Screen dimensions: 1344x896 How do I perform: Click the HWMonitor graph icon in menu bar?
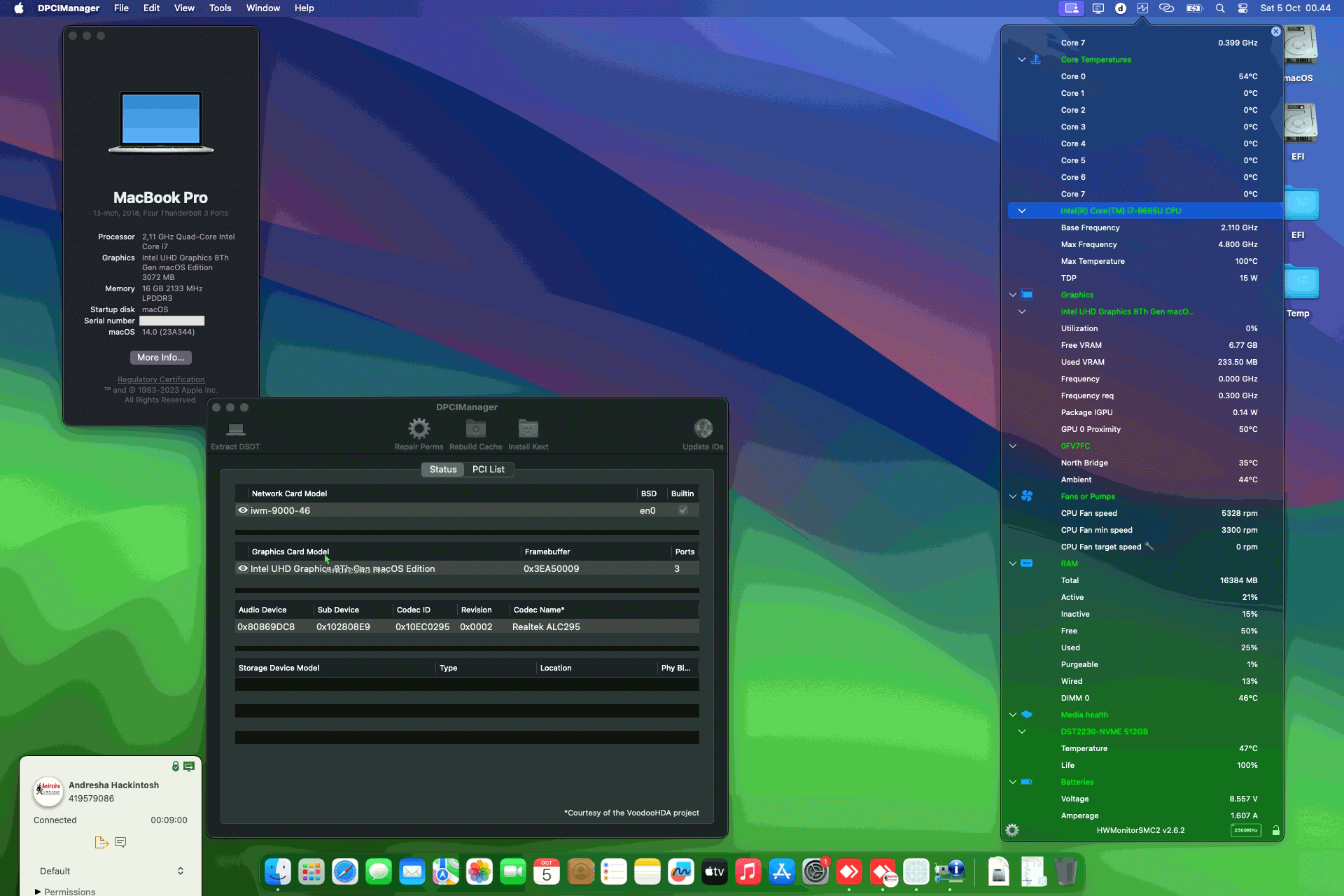click(1142, 8)
